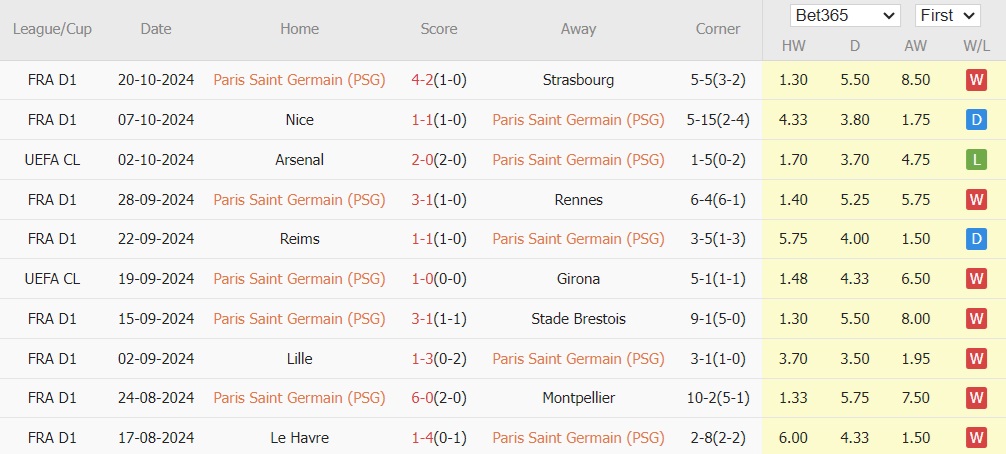
Task: Click the W badge for the Lille match
Action: pos(976,359)
